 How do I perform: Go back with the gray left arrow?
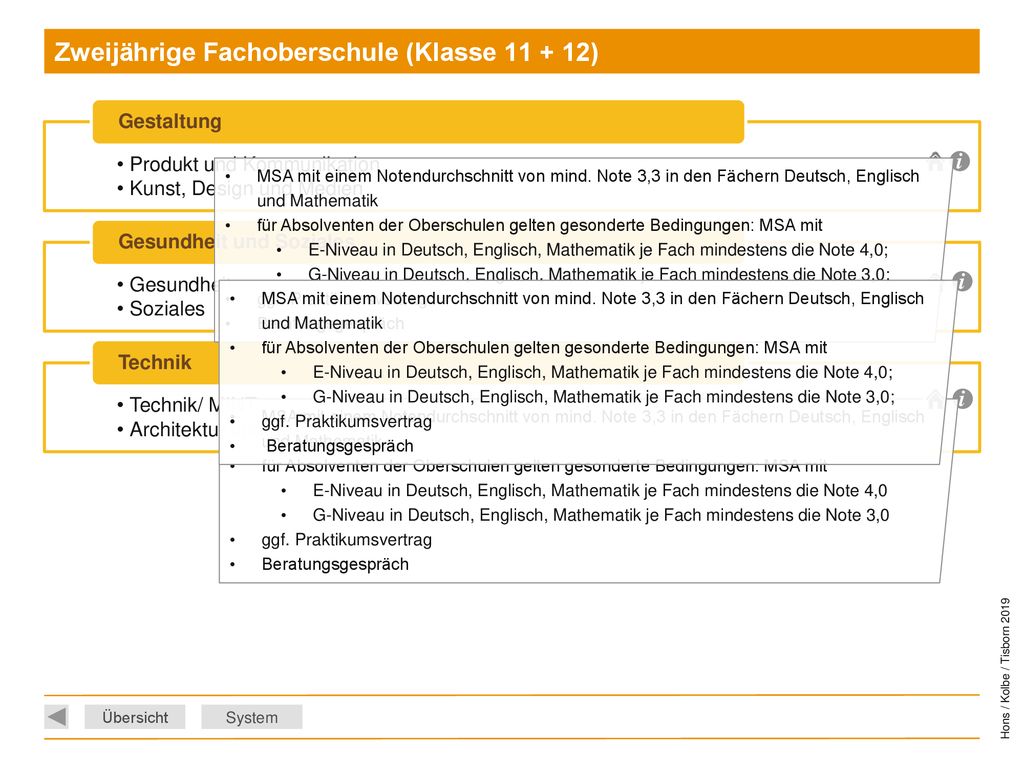(x=57, y=716)
